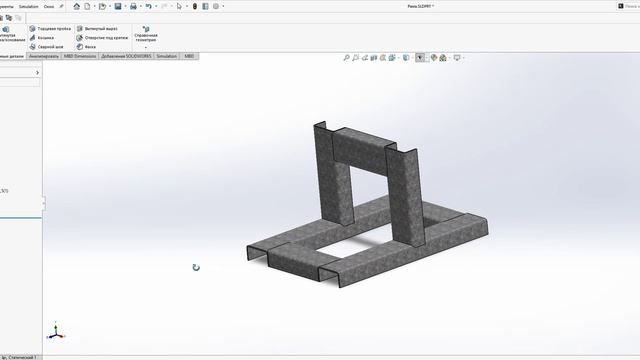The image size is (640, 360).
Task: Select the welded frame model in viewport
Action: pos(367,204)
